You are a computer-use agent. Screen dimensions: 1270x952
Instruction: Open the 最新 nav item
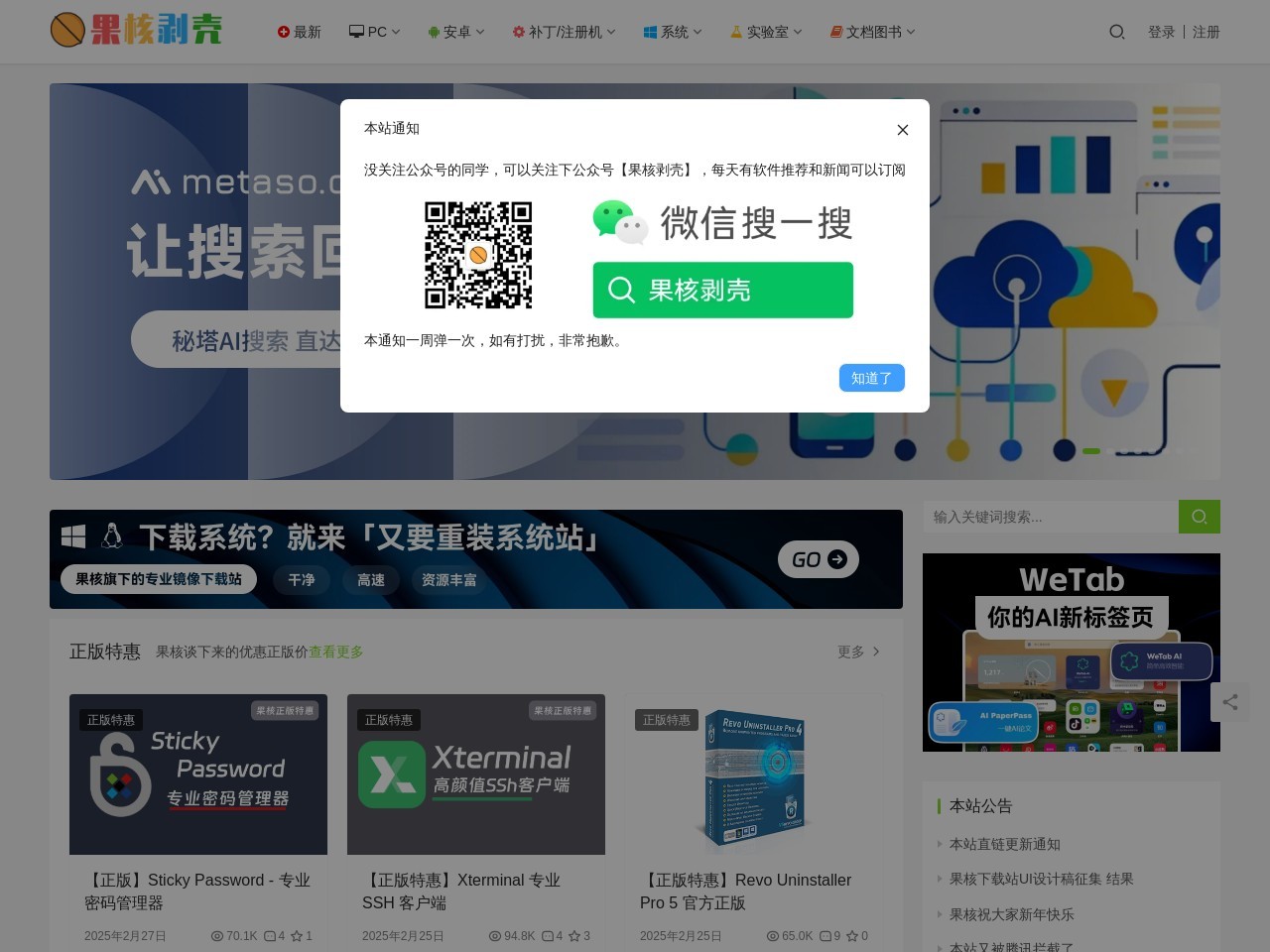pos(300,32)
